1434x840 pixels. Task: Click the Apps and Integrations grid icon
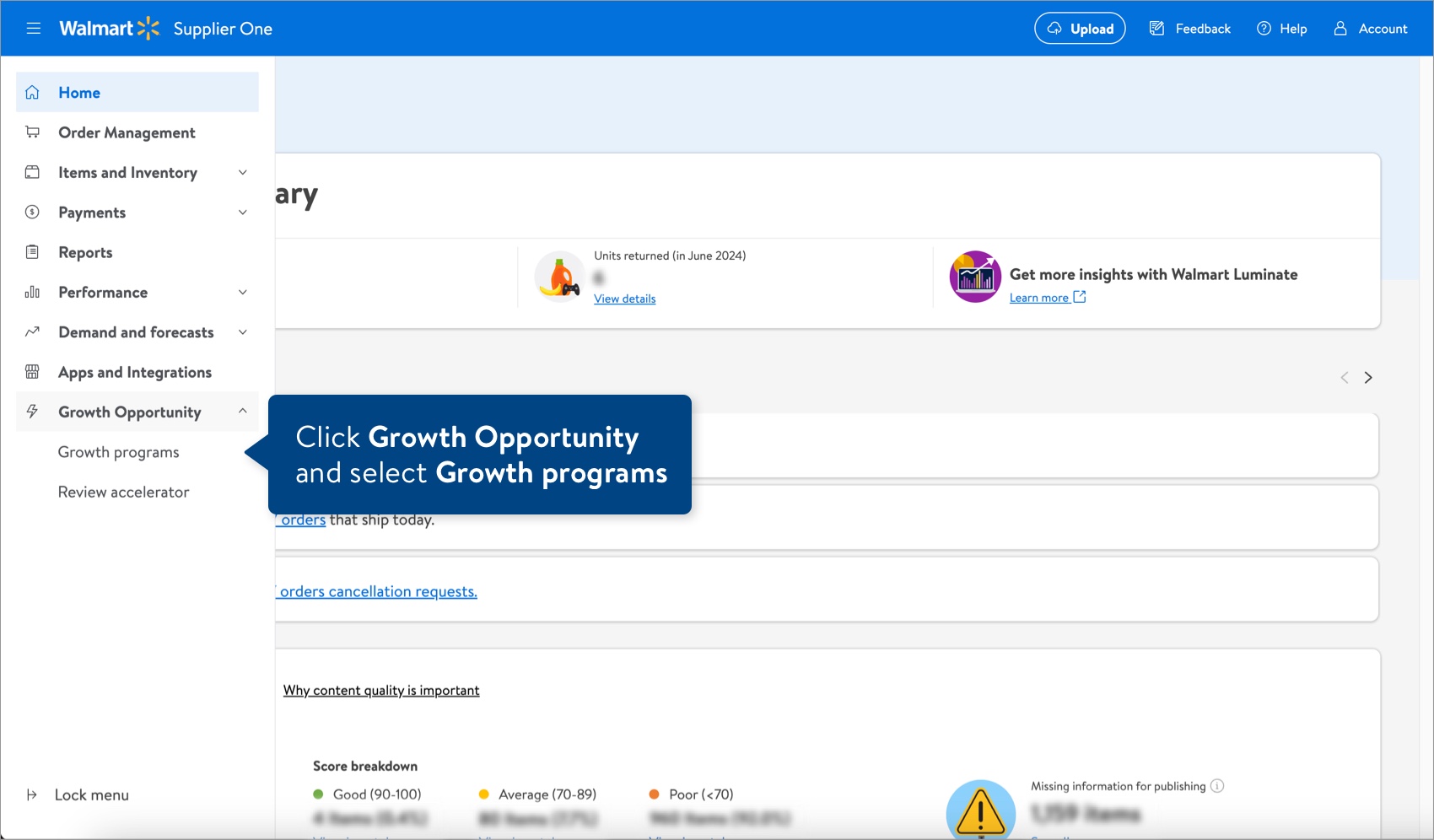click(x=33, y=372)
